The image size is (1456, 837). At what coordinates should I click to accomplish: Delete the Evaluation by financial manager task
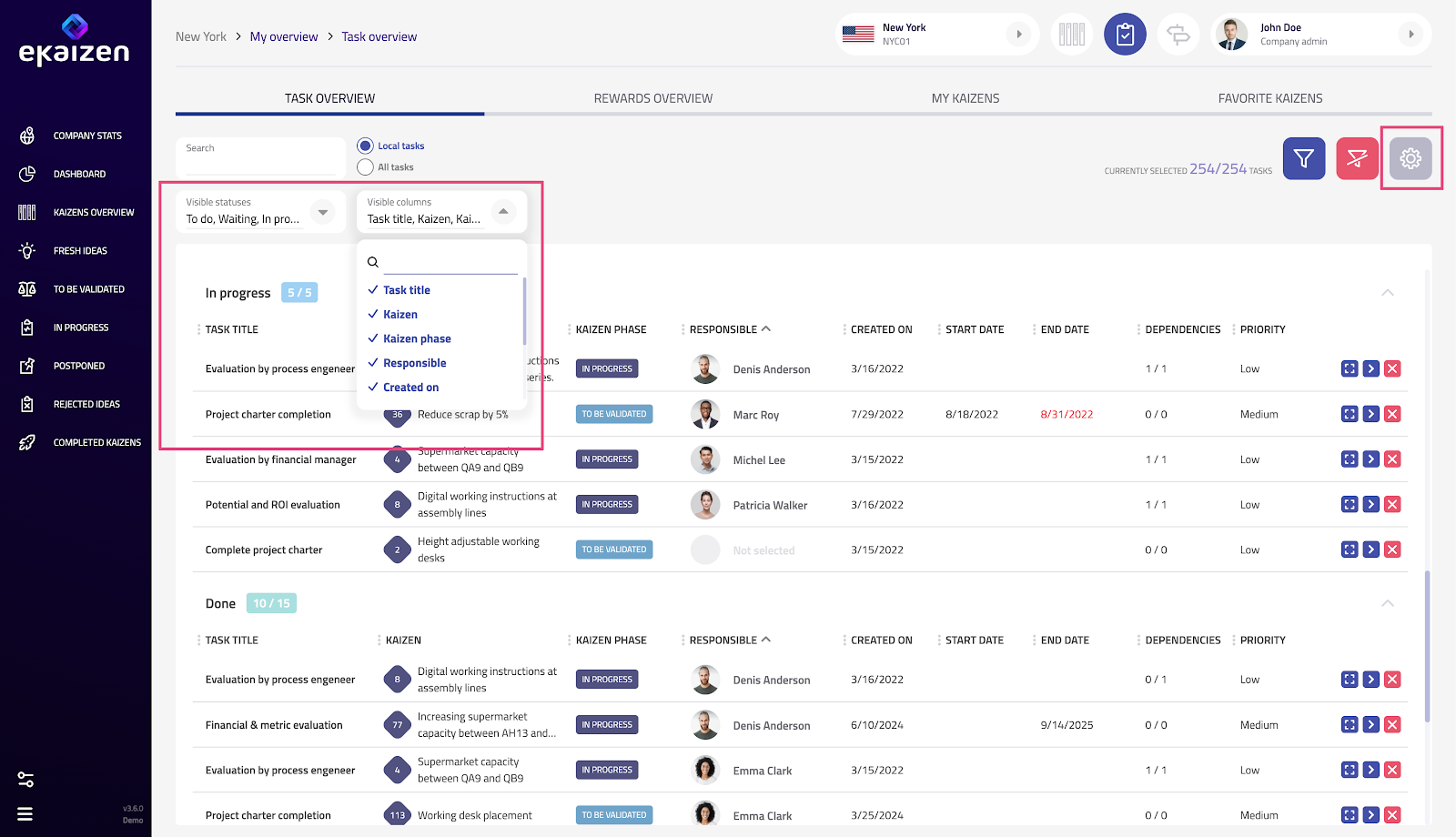(x=1392, y=459)
